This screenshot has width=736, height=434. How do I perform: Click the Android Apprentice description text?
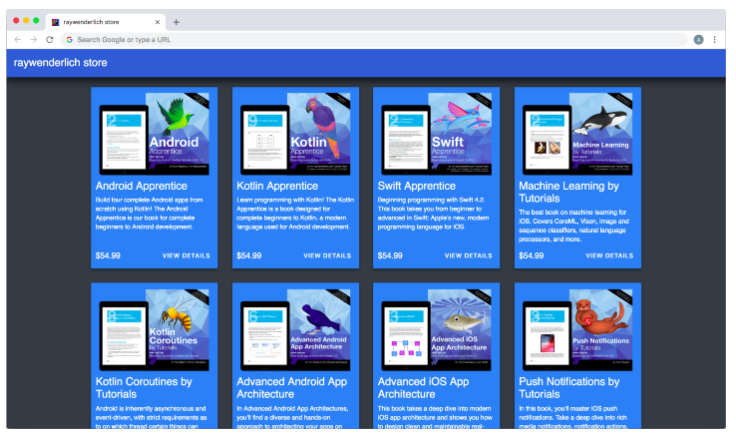pyautogui.click(x=149, y=213)
